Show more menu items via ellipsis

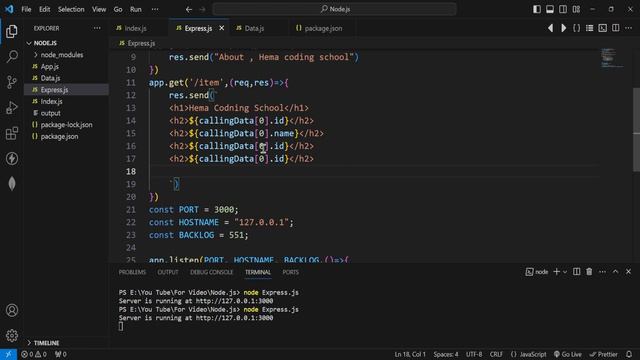[x=155, y=9]
